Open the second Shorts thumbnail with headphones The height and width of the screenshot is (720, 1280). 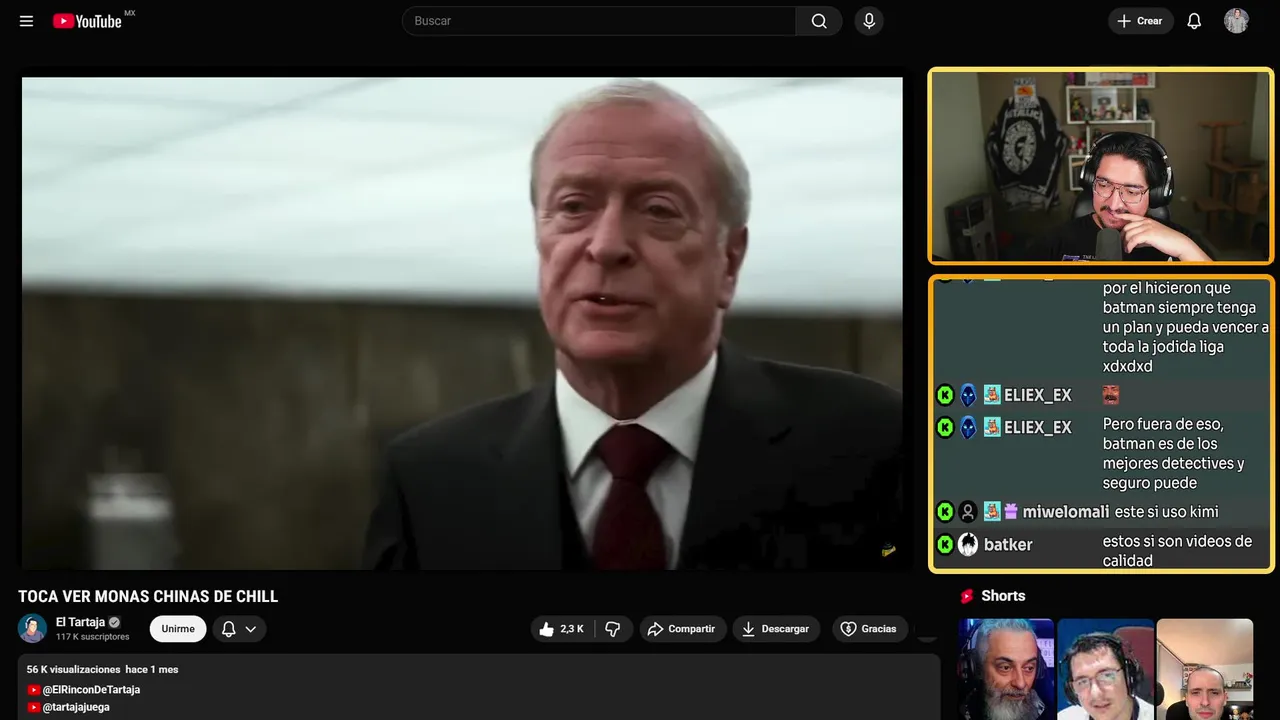[x=1105, y=669]
